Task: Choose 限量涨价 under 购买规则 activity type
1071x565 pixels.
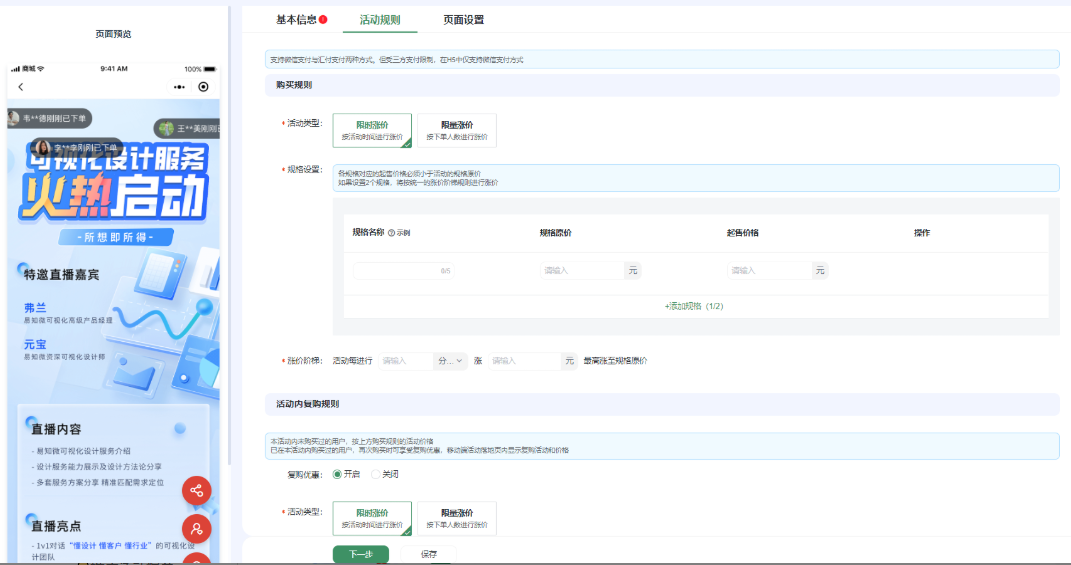Action: coord(456,130)
